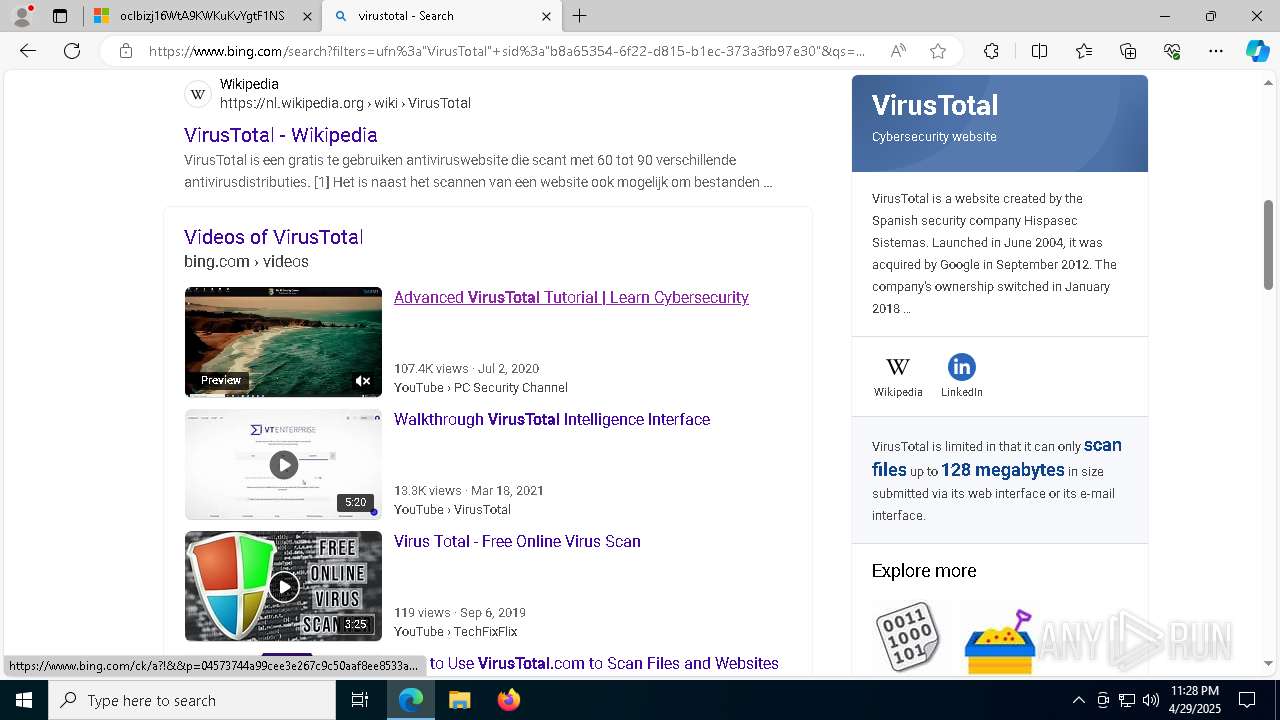Open the Collections icon
Screen dimensions: 1280x720
click(1128, 51)
